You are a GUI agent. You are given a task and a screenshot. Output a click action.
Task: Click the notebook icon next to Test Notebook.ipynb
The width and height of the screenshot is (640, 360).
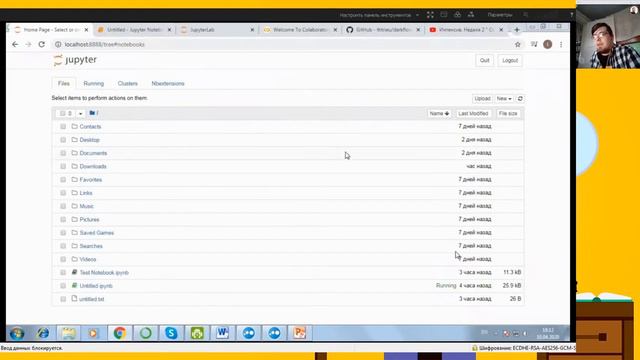pos(74,272)
